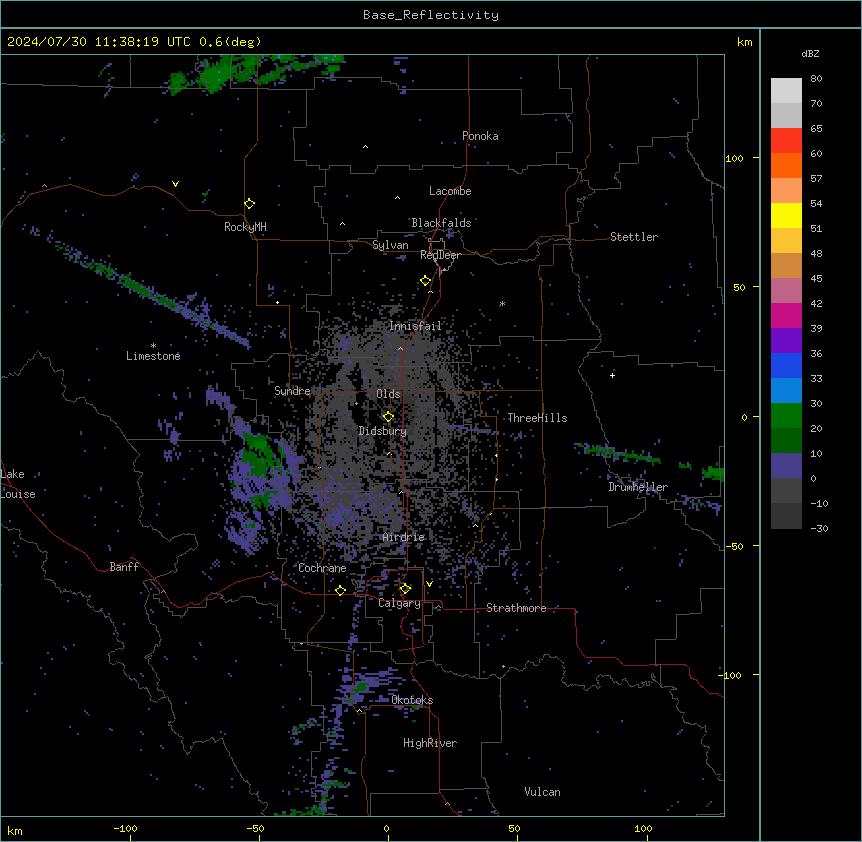The height and width of the screenshot is (842, 862).
Task: Click the yellow V marker east of Calgary diamond
Action: coord(429,584)
